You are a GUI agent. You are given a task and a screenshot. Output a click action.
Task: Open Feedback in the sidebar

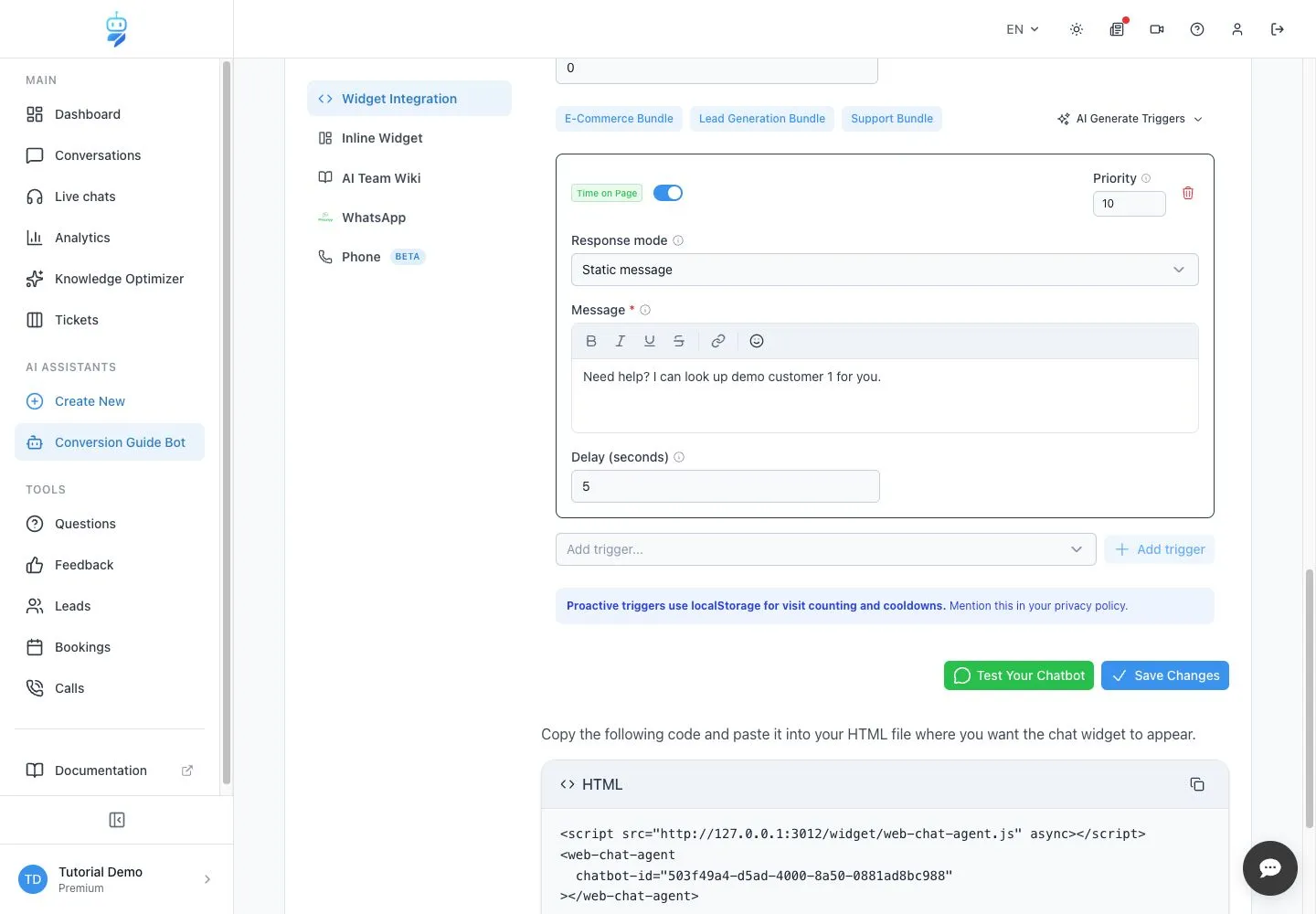pyautogui.click(x=110, y=565)
